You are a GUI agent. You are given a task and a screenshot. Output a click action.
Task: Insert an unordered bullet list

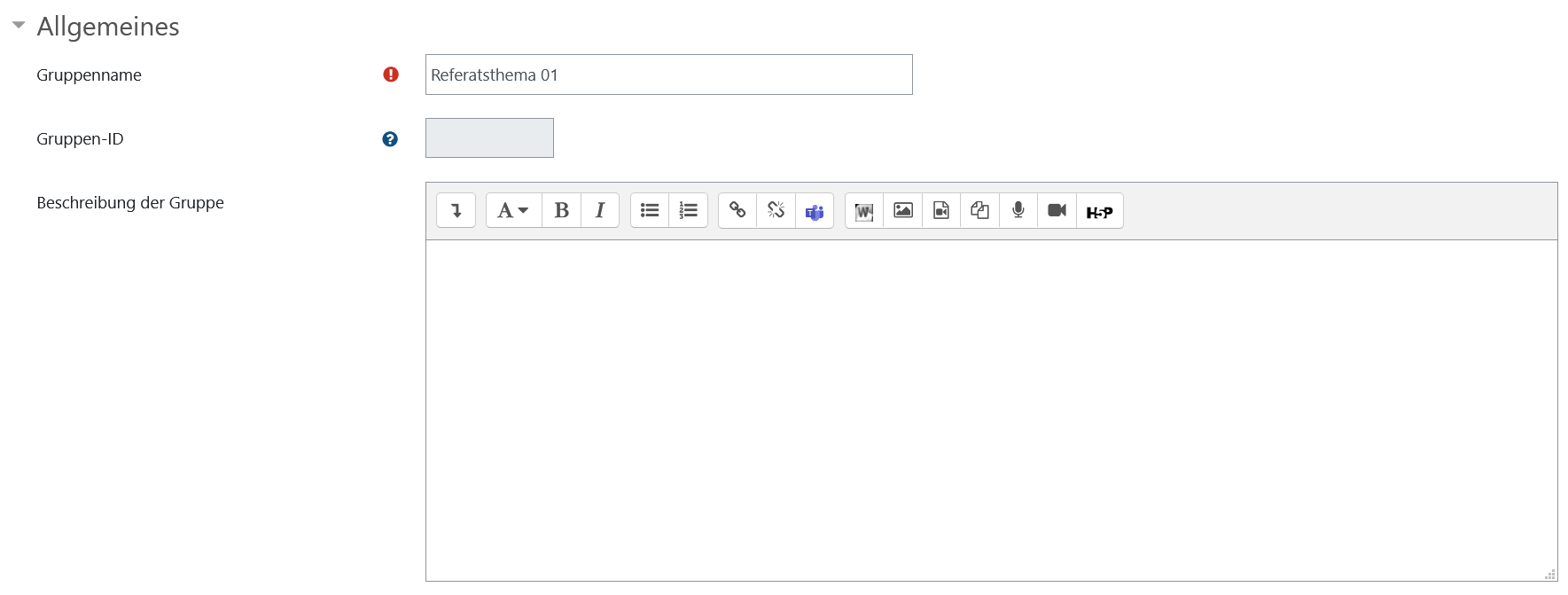point(650,211)
